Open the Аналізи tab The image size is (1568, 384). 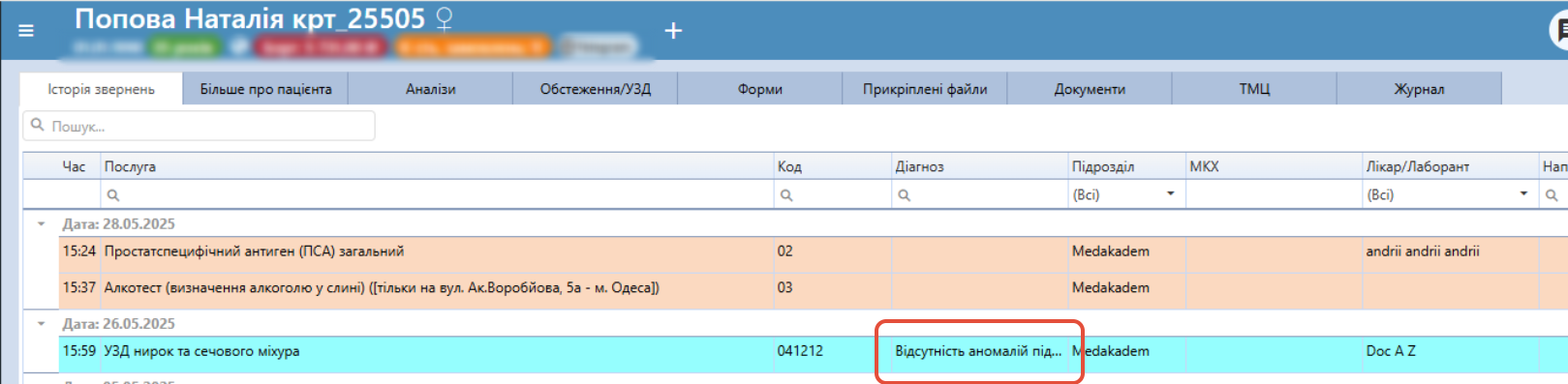click(x=430, y=89)
